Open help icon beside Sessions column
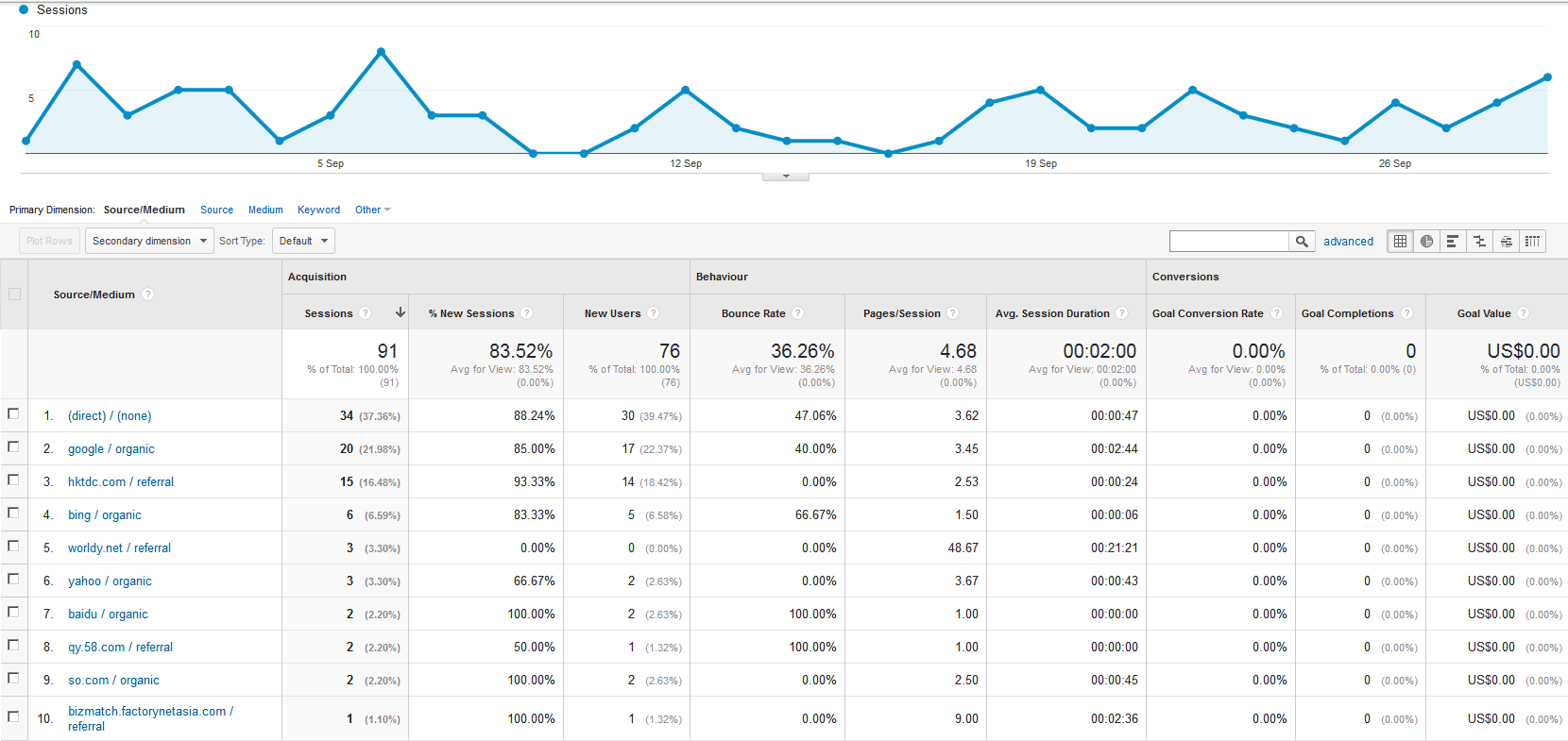Screen dimensions: 1568x741 [365, 313]
